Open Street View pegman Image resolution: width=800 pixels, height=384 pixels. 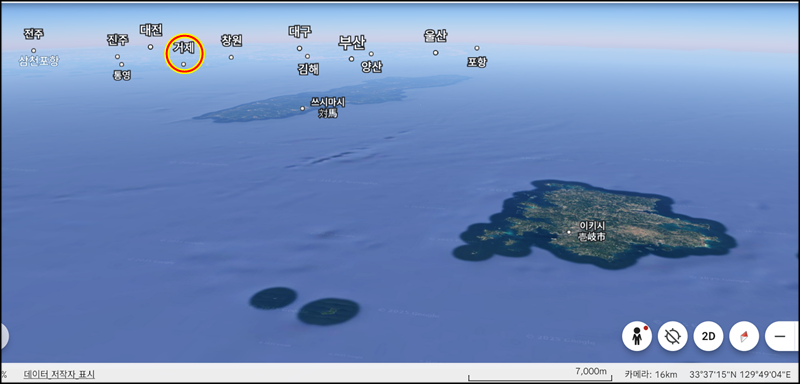(x=637, y=337)
